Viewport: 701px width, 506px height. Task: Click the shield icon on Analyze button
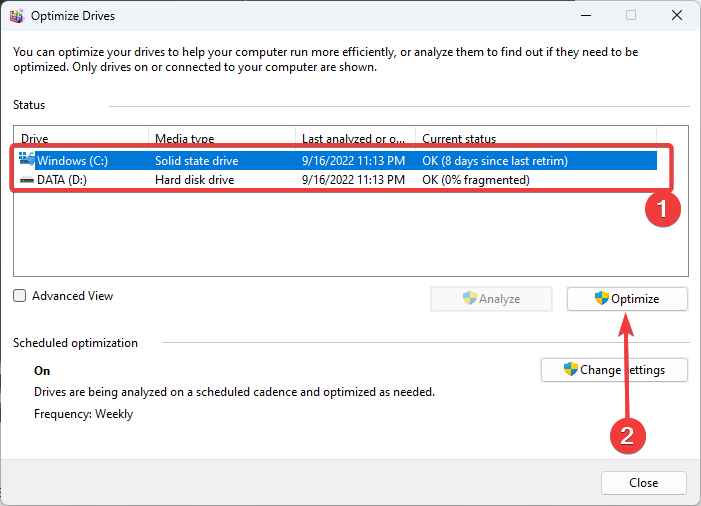470,298
